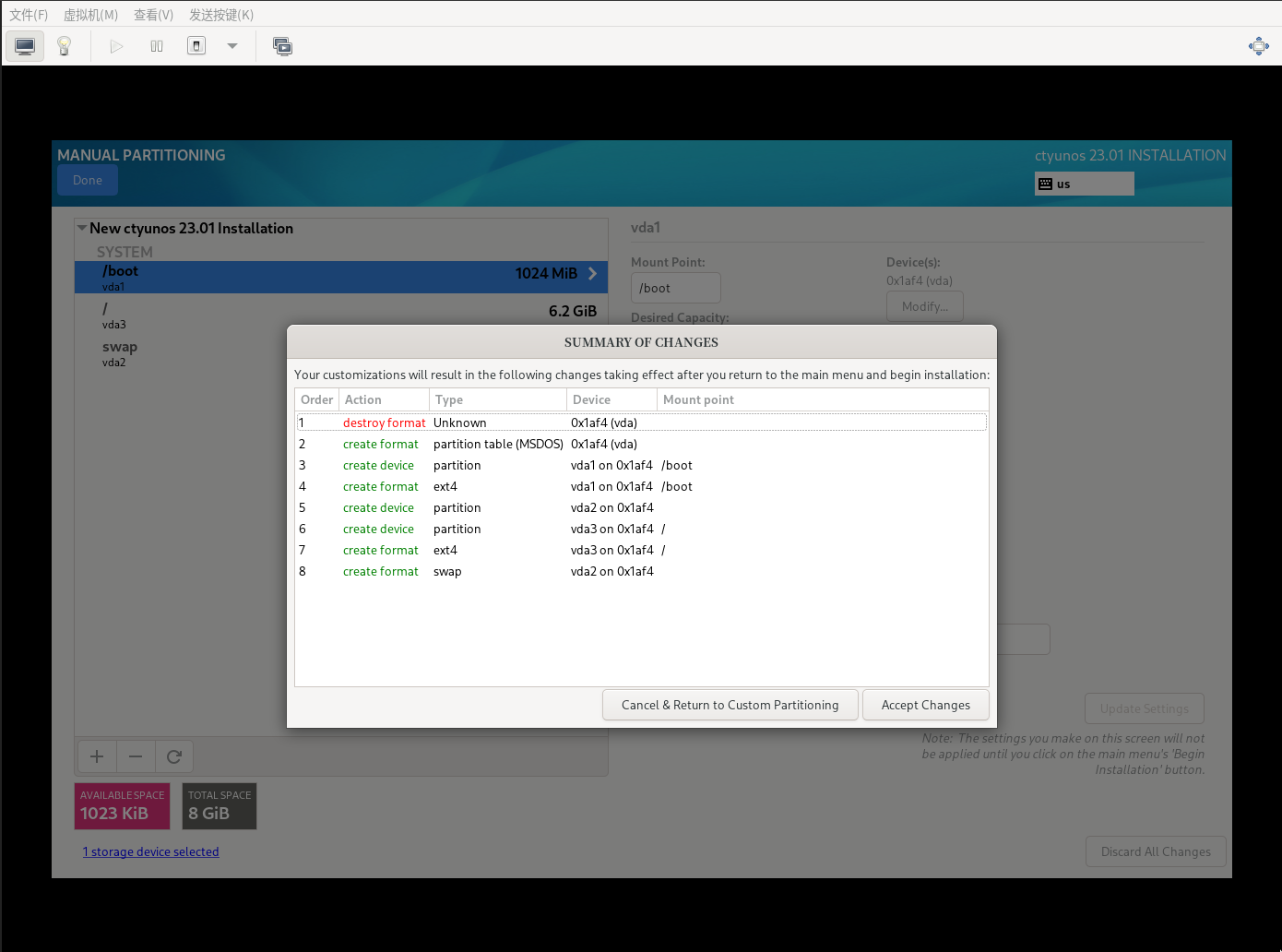
Task: Click the us keyboard layout indicator
Action: pyautogui.click(x=1084, y=184)
